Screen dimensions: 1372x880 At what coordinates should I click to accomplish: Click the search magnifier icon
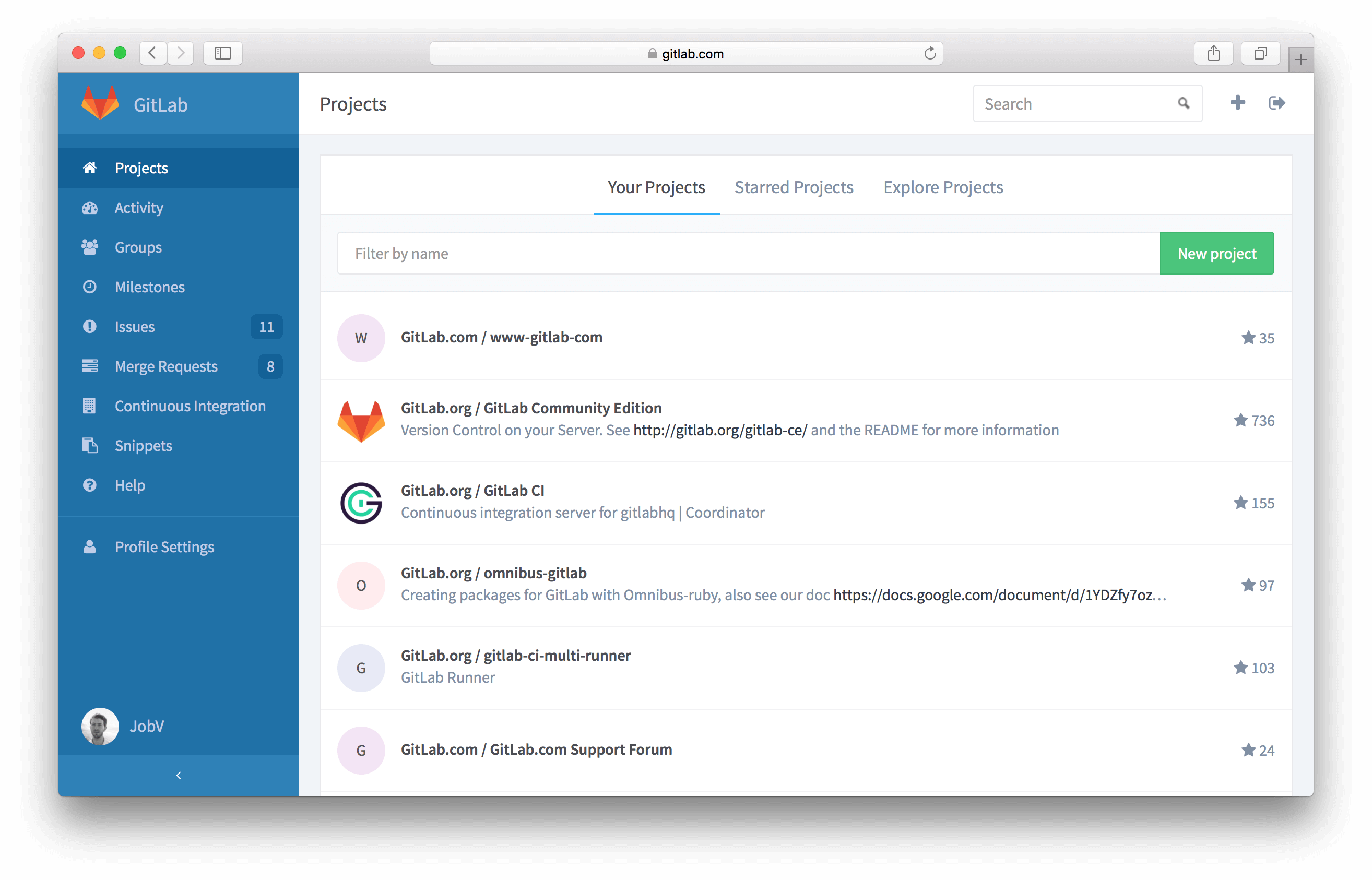(1183, 103)
